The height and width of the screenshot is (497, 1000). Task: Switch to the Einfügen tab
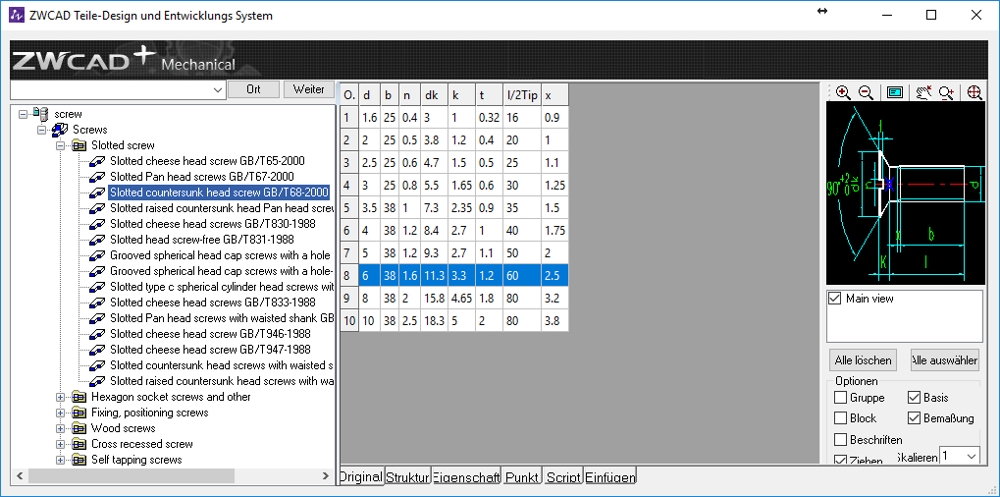pyautogui.click(x=610, y=477)
